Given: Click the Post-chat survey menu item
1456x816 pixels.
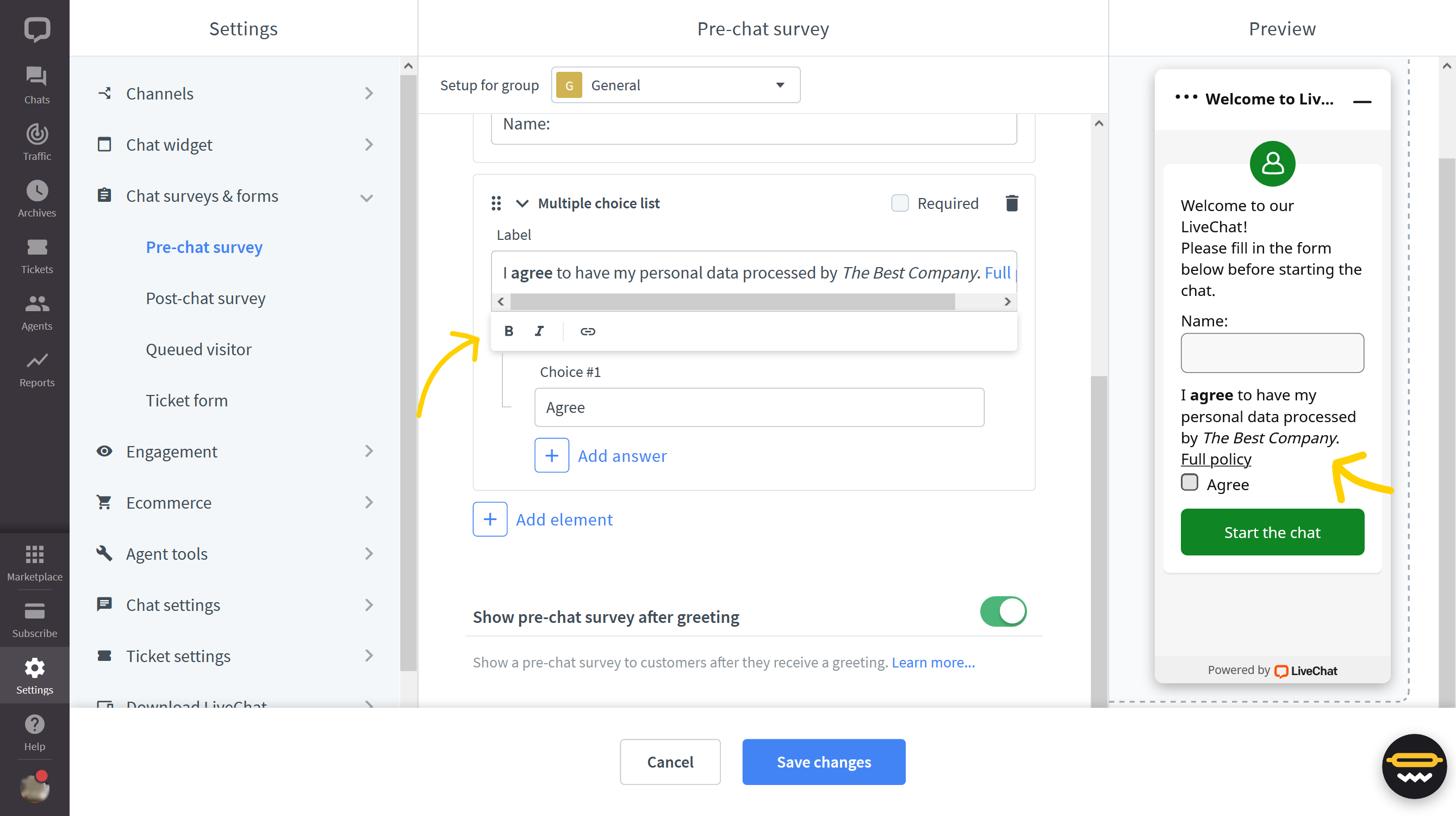Looking at the screenshot, I should pos(205,297).
